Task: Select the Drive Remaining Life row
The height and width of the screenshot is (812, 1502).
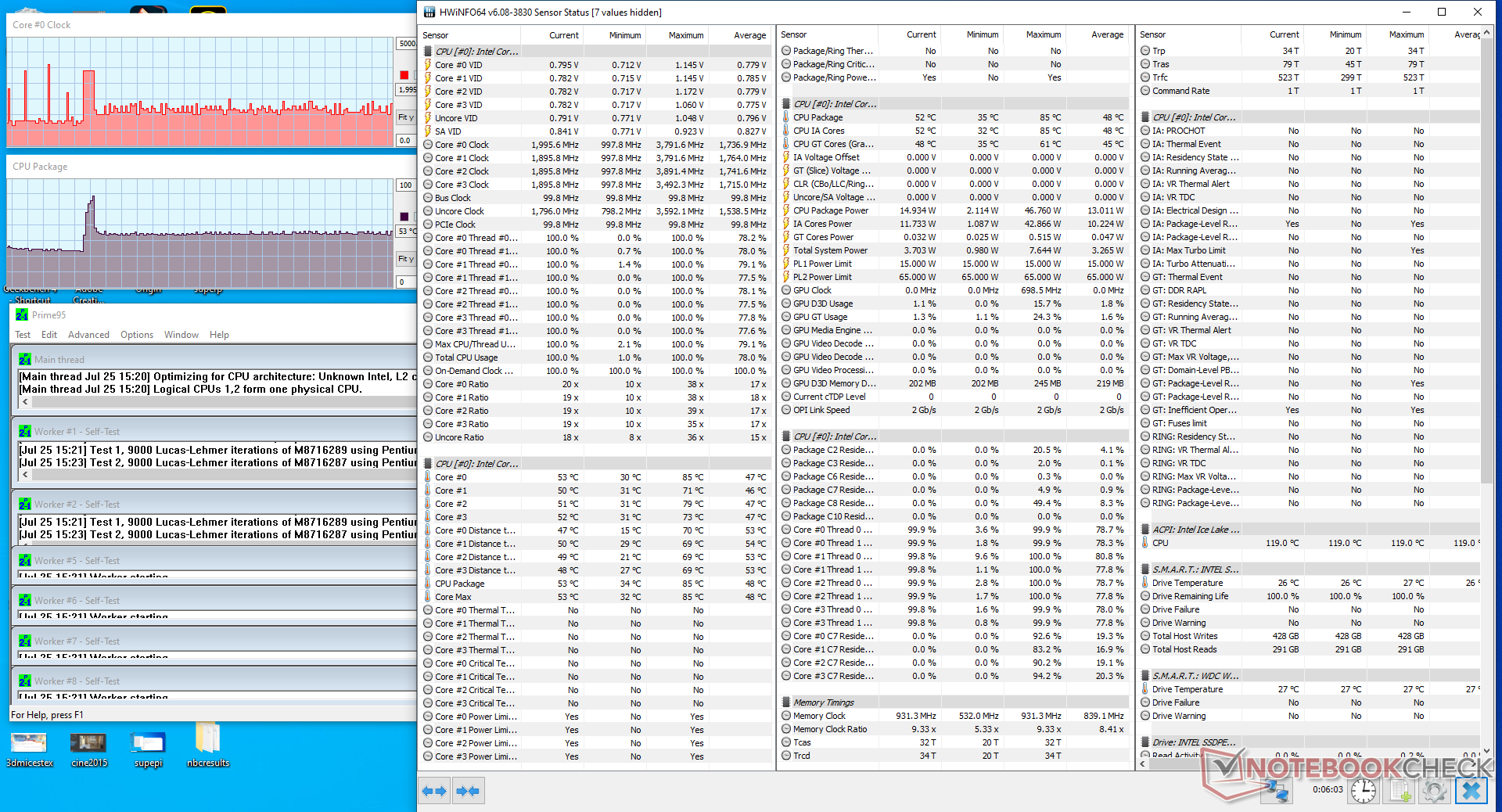Action: click(x=1308, y=596)
